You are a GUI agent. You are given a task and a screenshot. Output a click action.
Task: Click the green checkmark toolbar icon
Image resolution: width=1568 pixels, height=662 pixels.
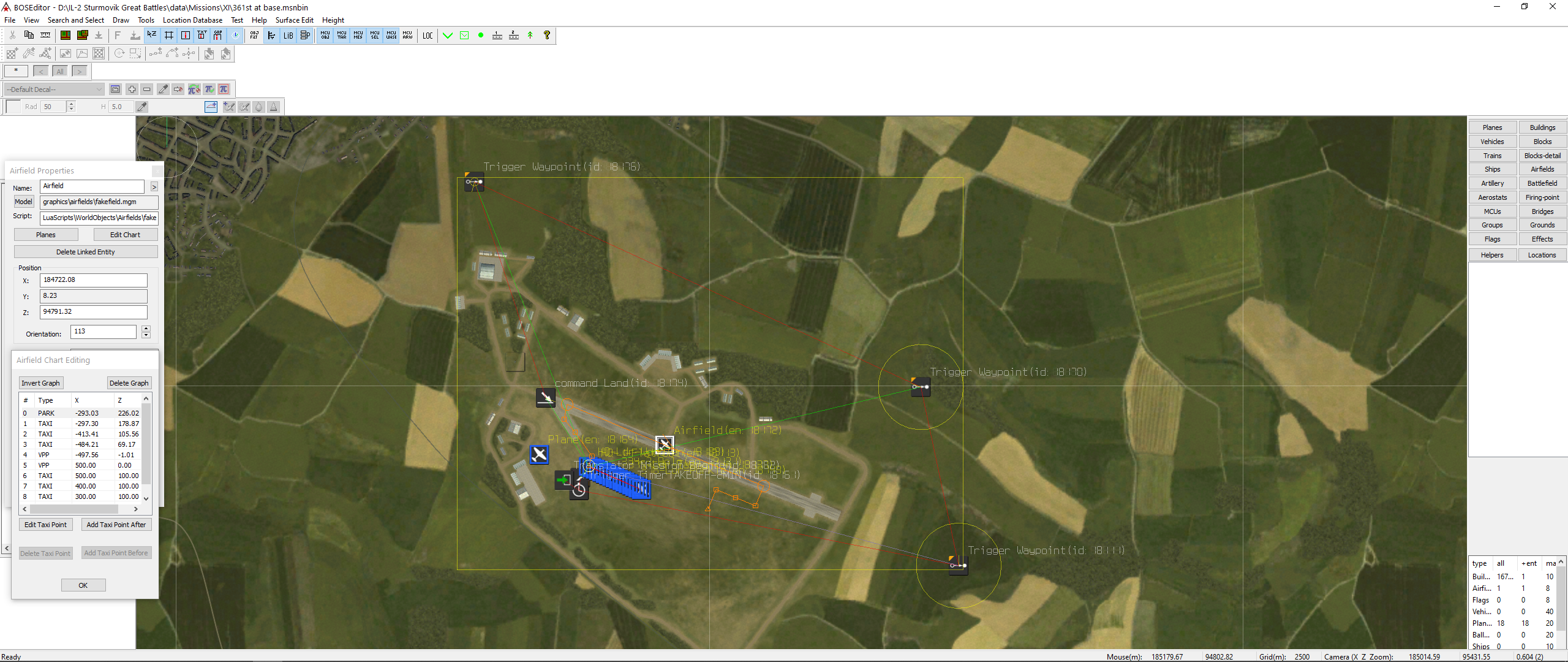click(448, 36)
